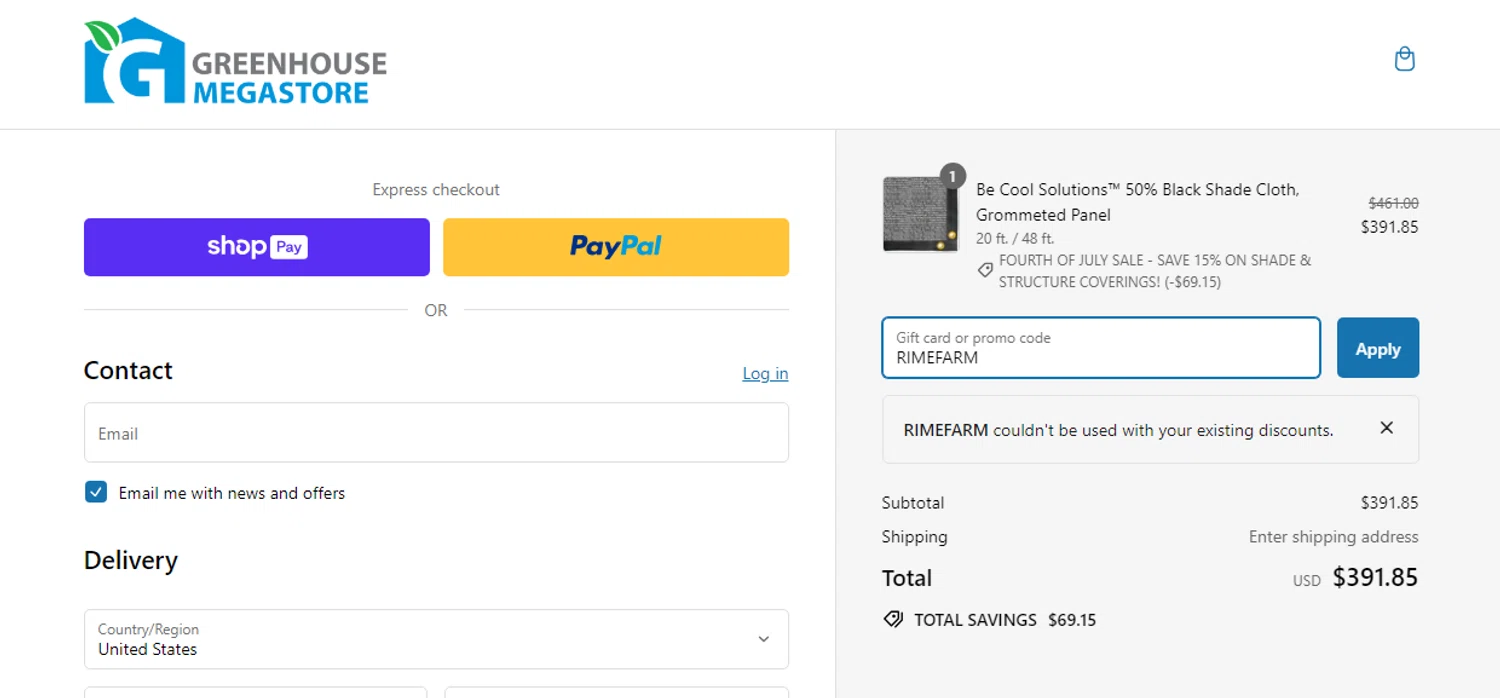The image size is (1500, 698).
Task: Click the quantity badge on the product image
Action: pyautogui.click(x=952, y=177)
